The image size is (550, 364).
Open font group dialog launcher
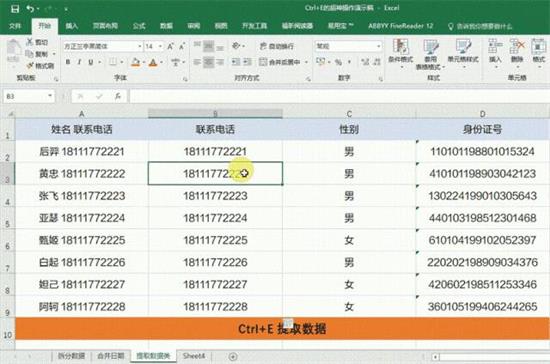point(185,80)
